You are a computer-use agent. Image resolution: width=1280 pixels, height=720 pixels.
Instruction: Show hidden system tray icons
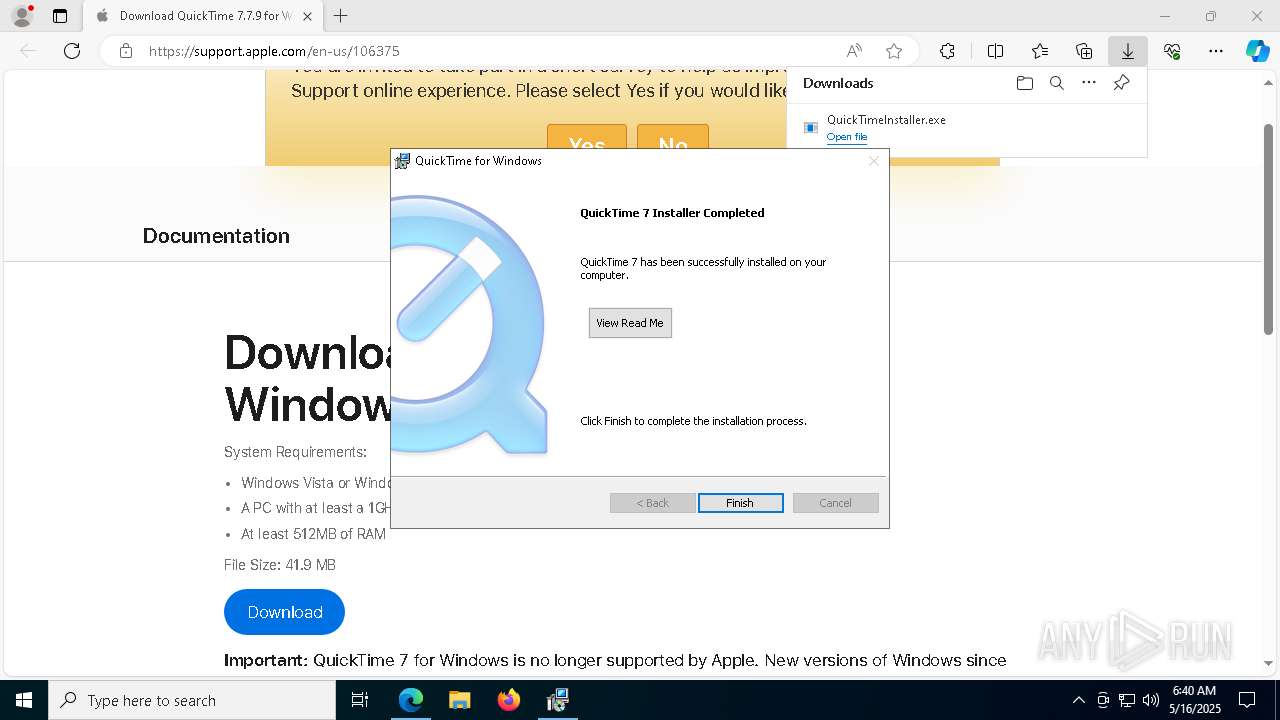[x=1078, y=700]
